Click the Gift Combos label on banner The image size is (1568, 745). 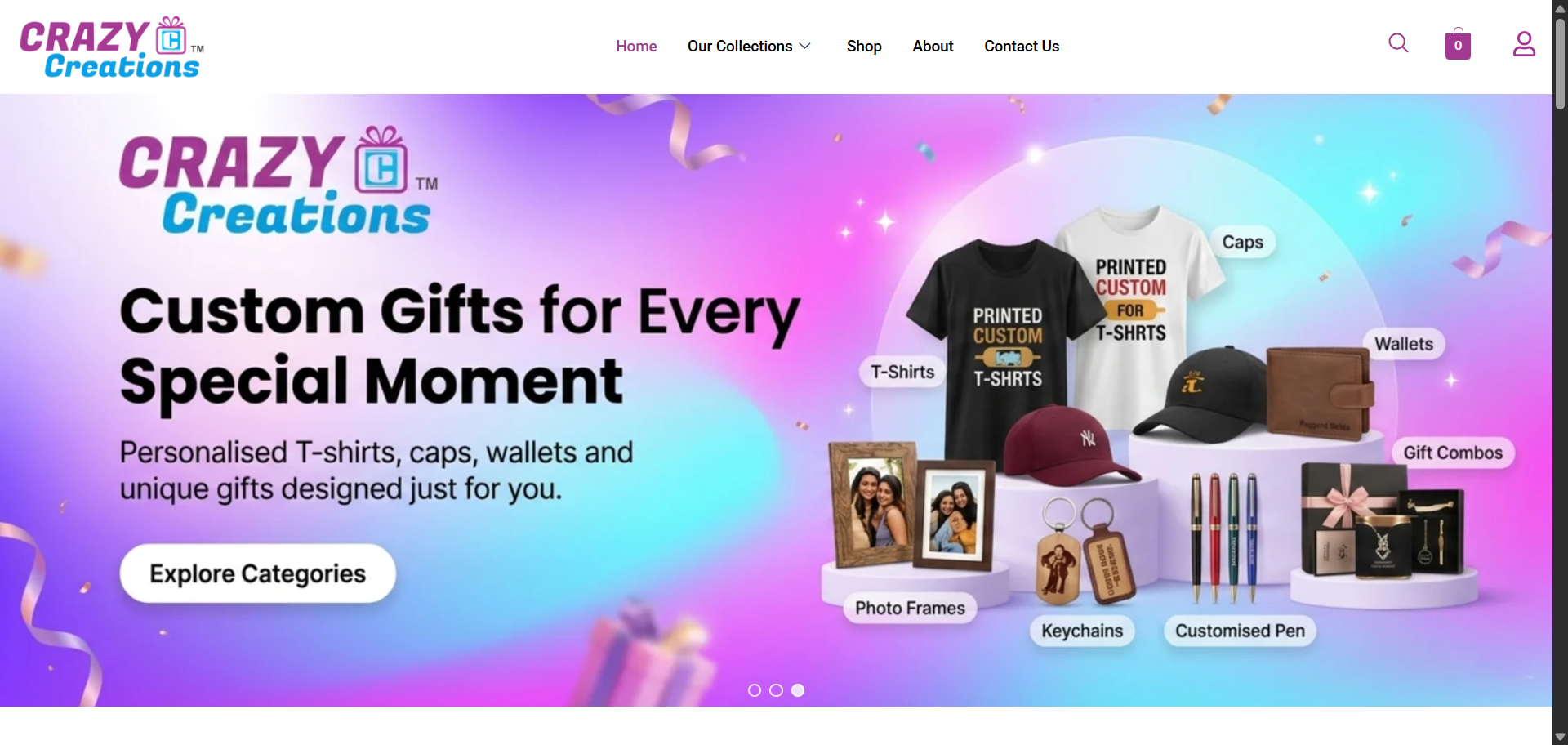point(1453,453)
